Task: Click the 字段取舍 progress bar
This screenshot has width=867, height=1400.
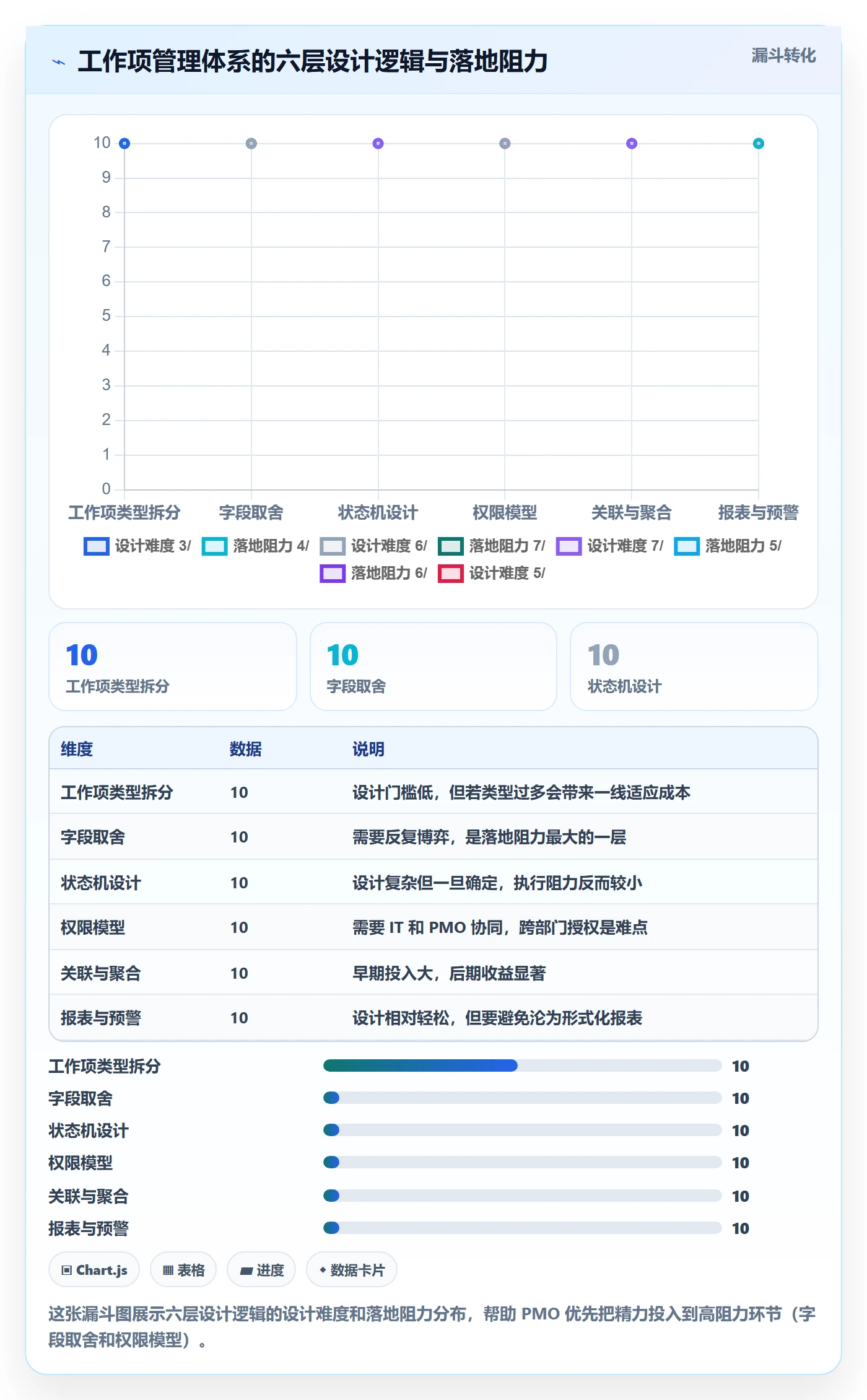Action: (x=523, y=1098)
